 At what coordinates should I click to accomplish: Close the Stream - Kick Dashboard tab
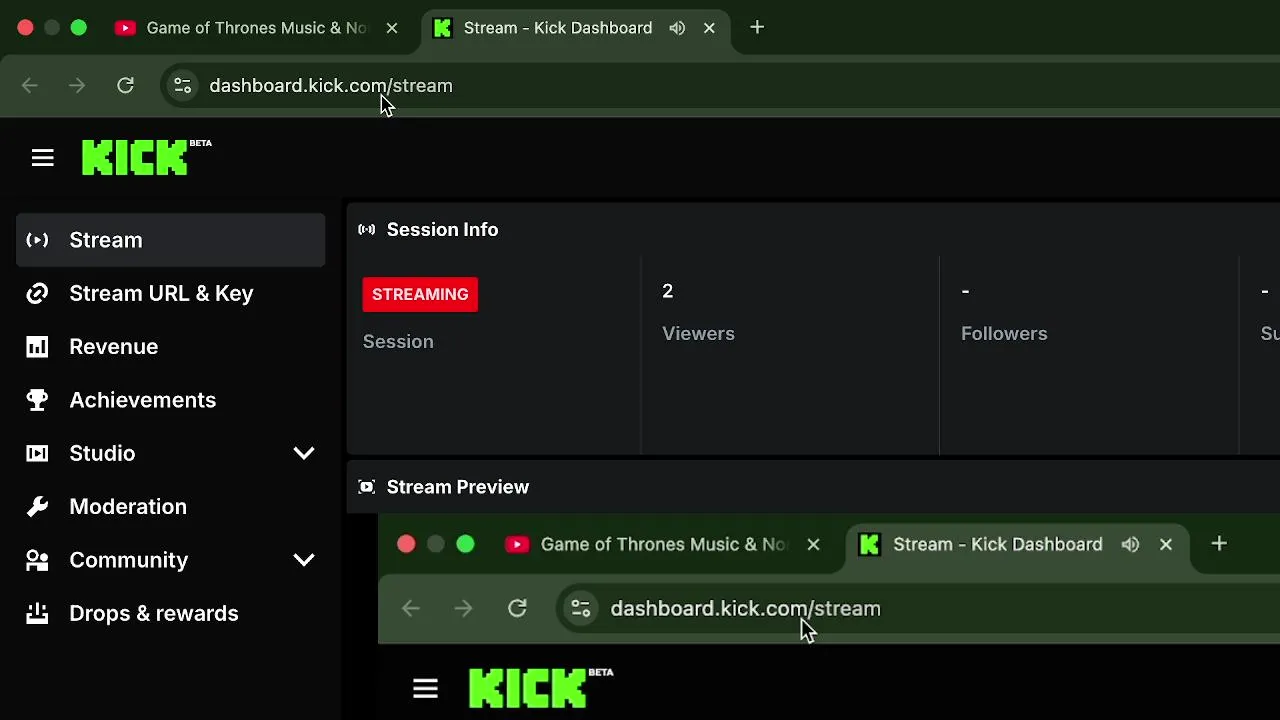[x=709, y=28]
